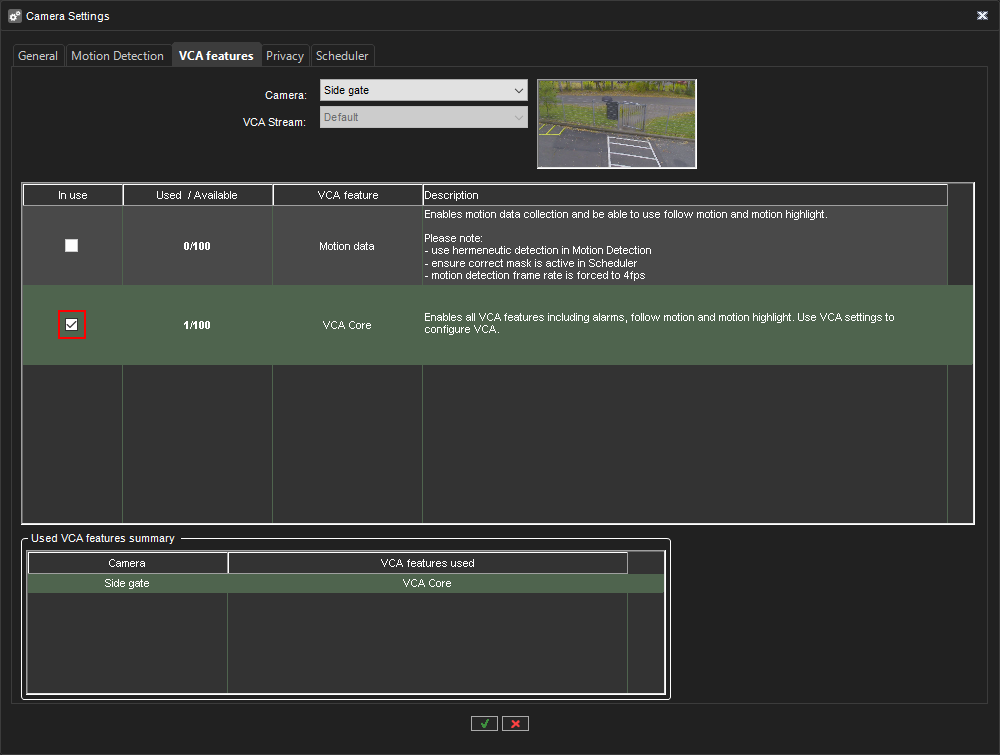Image resolution: width=1000 pixels, height=755 pixels.
Task: Click the VCA features used column header
Action: (427, 562)
